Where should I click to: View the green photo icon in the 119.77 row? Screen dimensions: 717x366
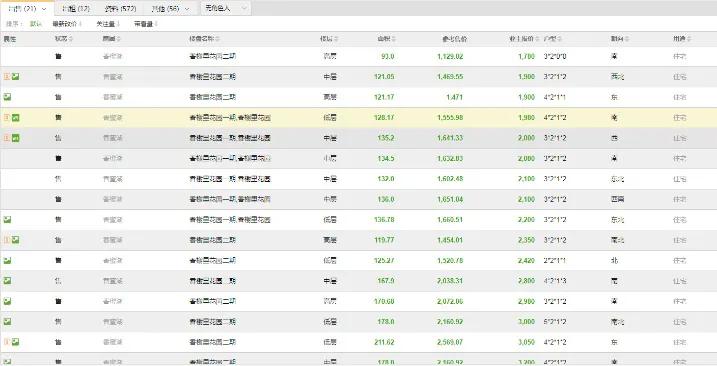[16, 240]
